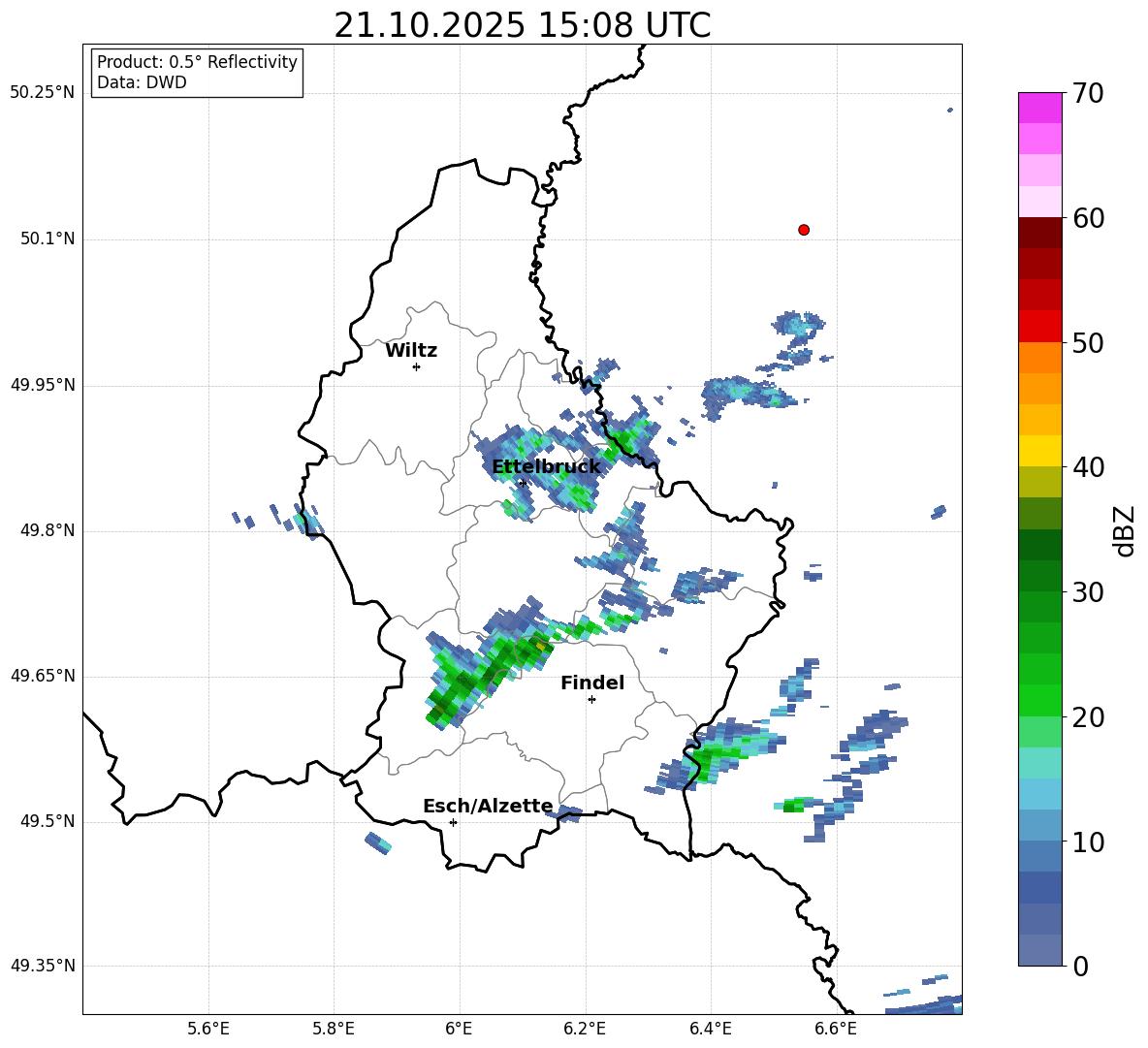The height and width of the screenshot is (1048, 1148).
Task: Click the Ettelbruck cross marker
Action: point(522,483)
